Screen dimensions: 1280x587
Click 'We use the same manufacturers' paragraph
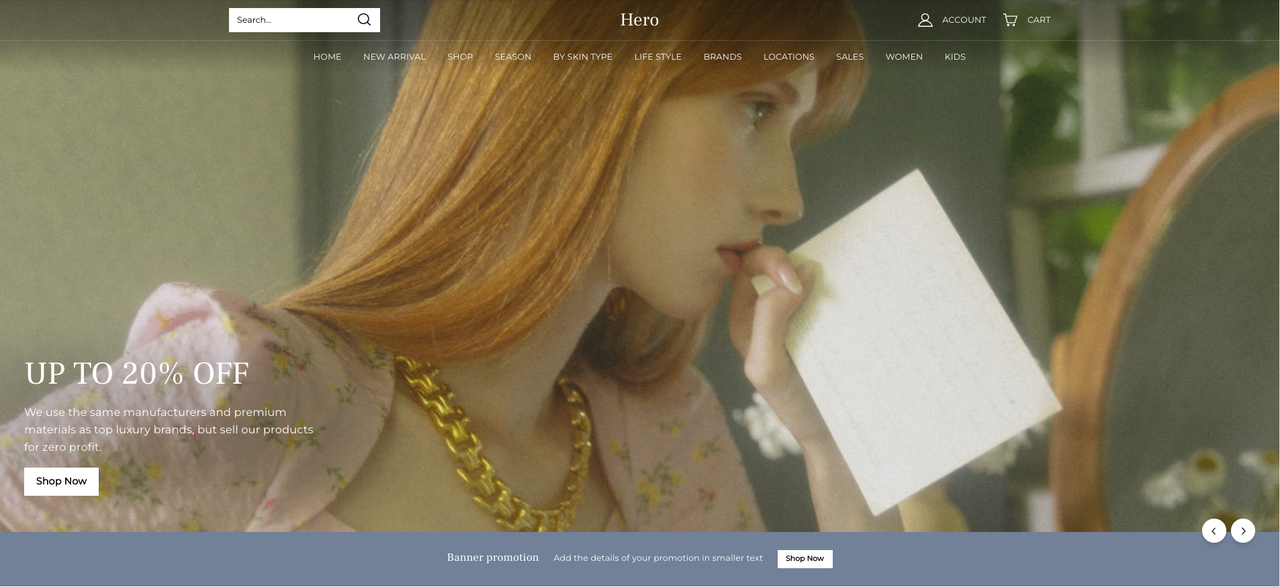coord(169,430)
